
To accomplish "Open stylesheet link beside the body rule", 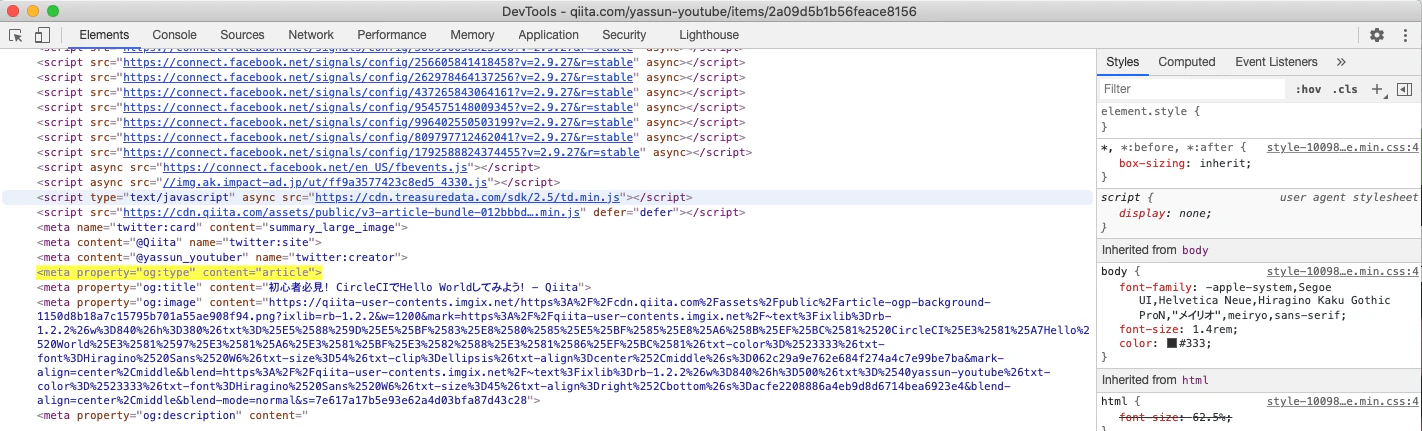I will [1343, 271].
